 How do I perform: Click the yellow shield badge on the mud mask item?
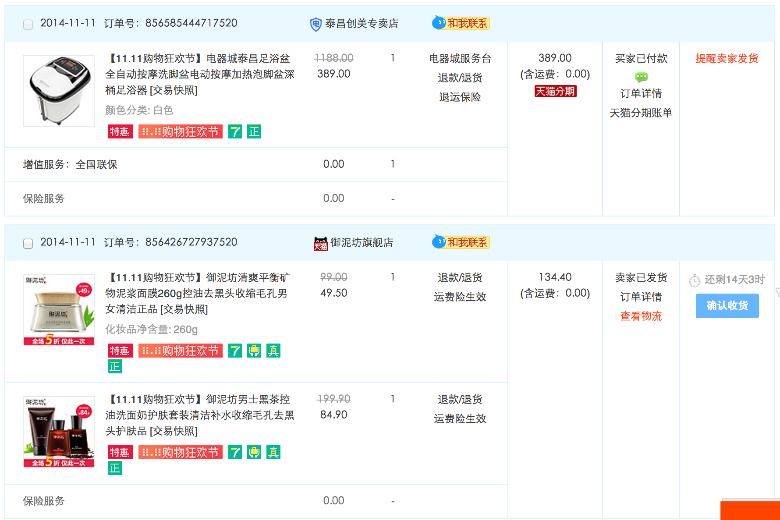[254, 351]
